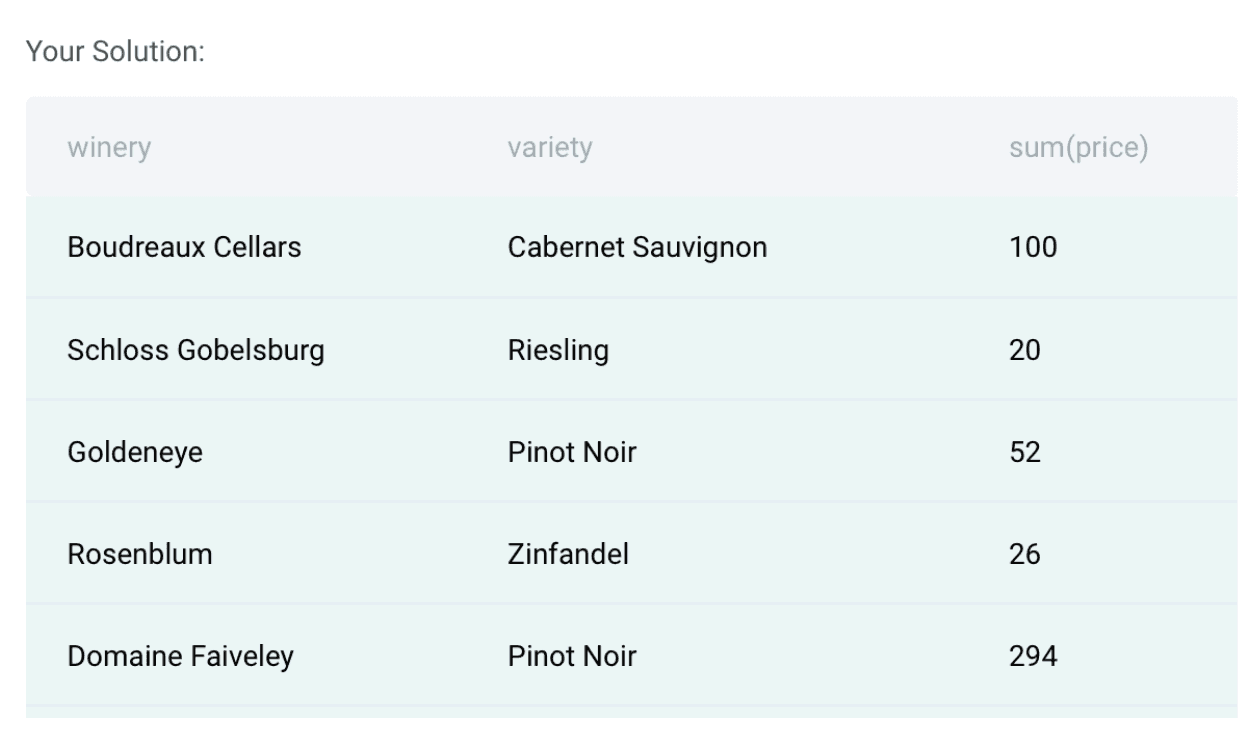This screenshot has height=732, width=1248.
Task: Click the partially visible row below Domaine Faiveley
Action: point(630,712)
